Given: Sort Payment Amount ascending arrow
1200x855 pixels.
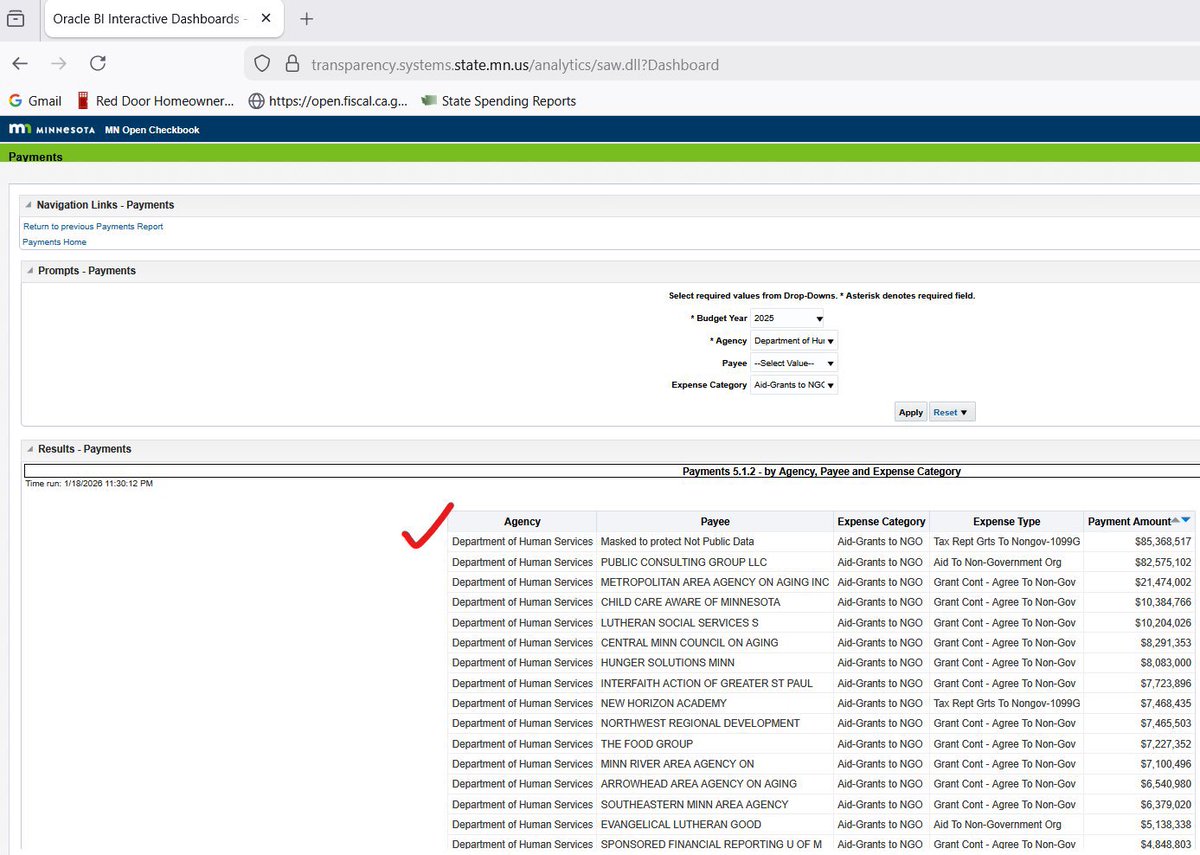Looking at the screenshot, I should (1175, 520).
